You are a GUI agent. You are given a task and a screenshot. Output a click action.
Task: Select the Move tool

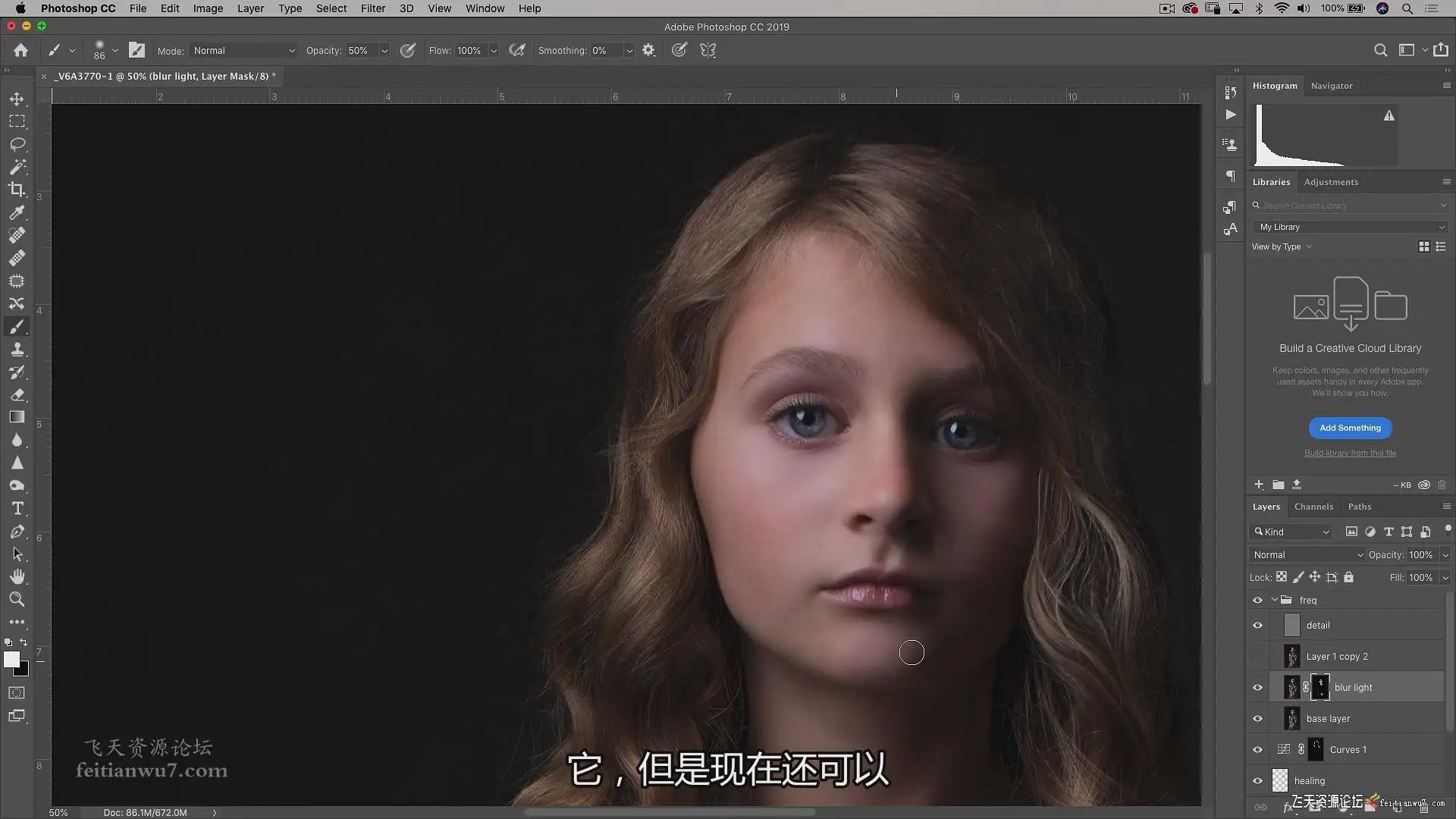click(17, 99)
